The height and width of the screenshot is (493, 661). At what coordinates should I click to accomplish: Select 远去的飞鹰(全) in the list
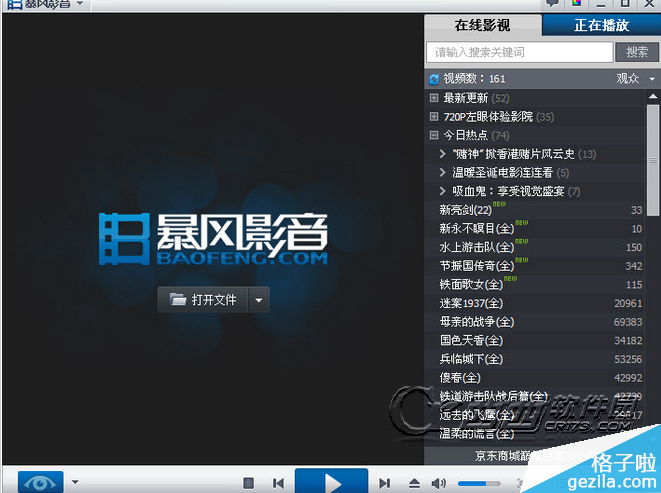[535, 415]
